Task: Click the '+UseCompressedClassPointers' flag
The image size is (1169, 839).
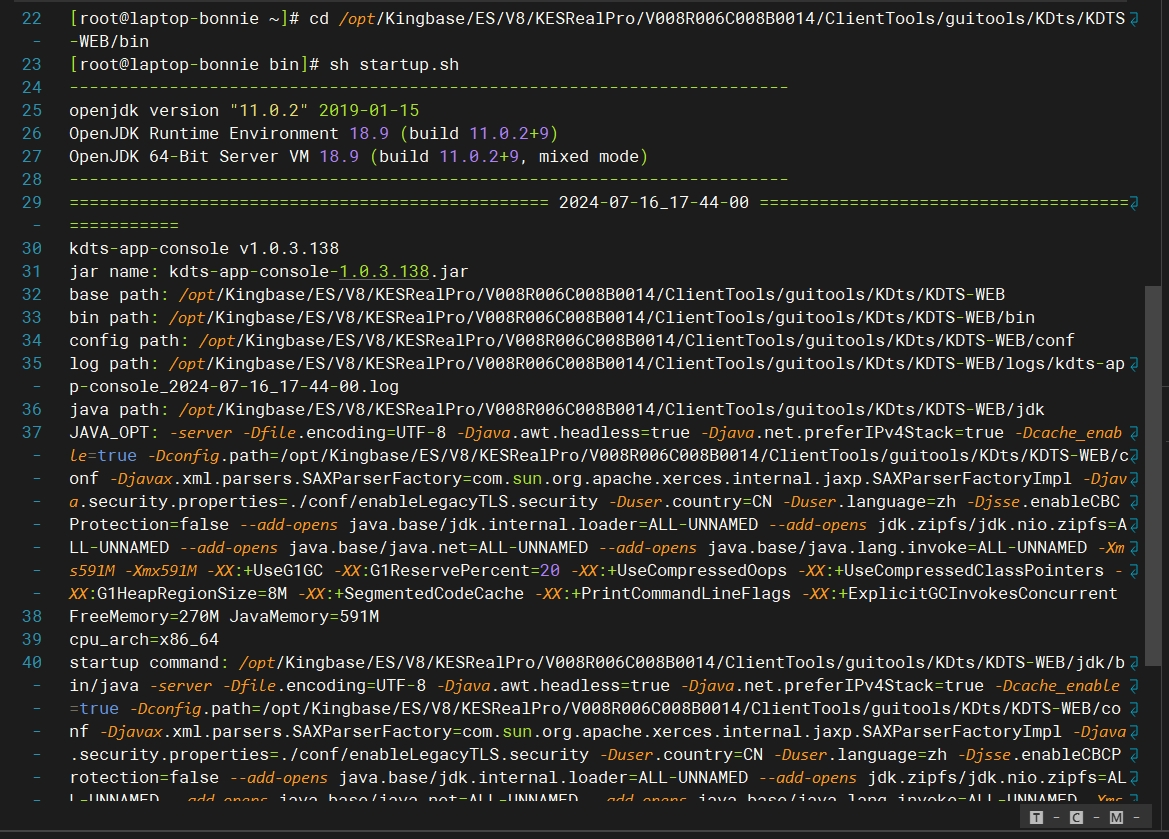Action: point(968,571)
